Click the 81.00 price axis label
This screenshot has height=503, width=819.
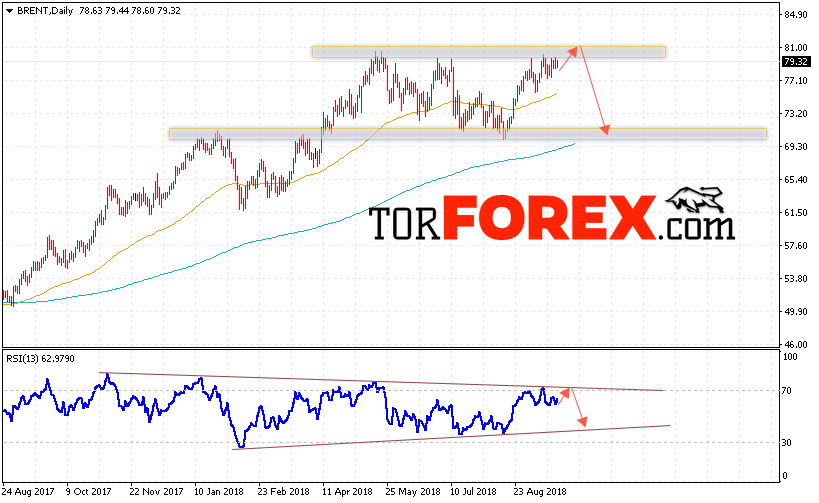(795, 48)
